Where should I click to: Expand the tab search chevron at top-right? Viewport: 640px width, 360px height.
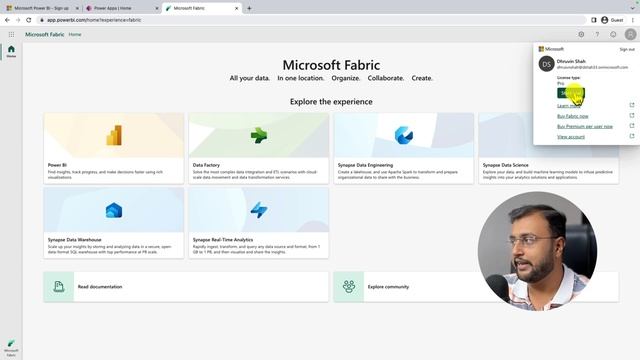[x=633, y=7]
